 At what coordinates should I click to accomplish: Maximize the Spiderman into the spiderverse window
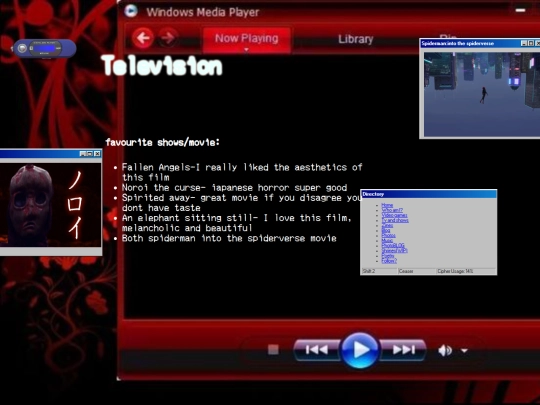point(531,43)
